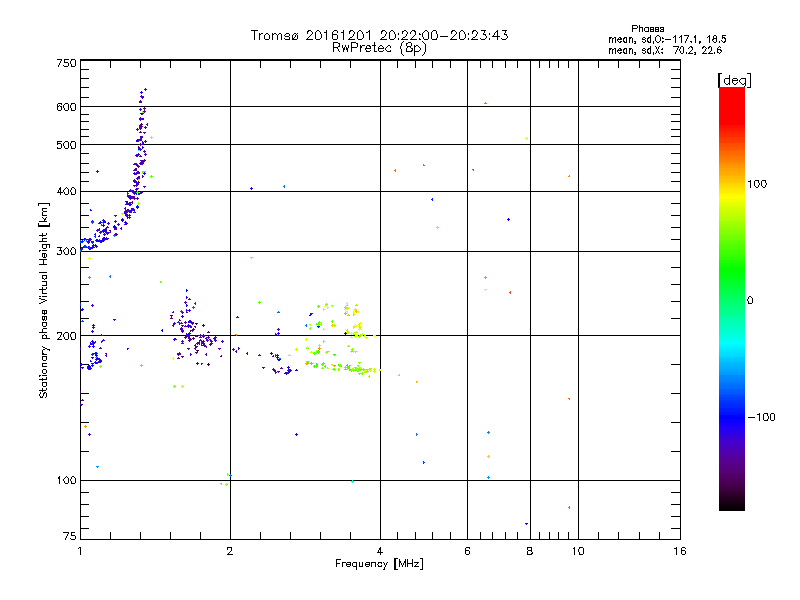Select the 'mean, sd,X: 70.2, 22.6' text
The height and width of the screenshot is (600, 800).
click(665, 50)
